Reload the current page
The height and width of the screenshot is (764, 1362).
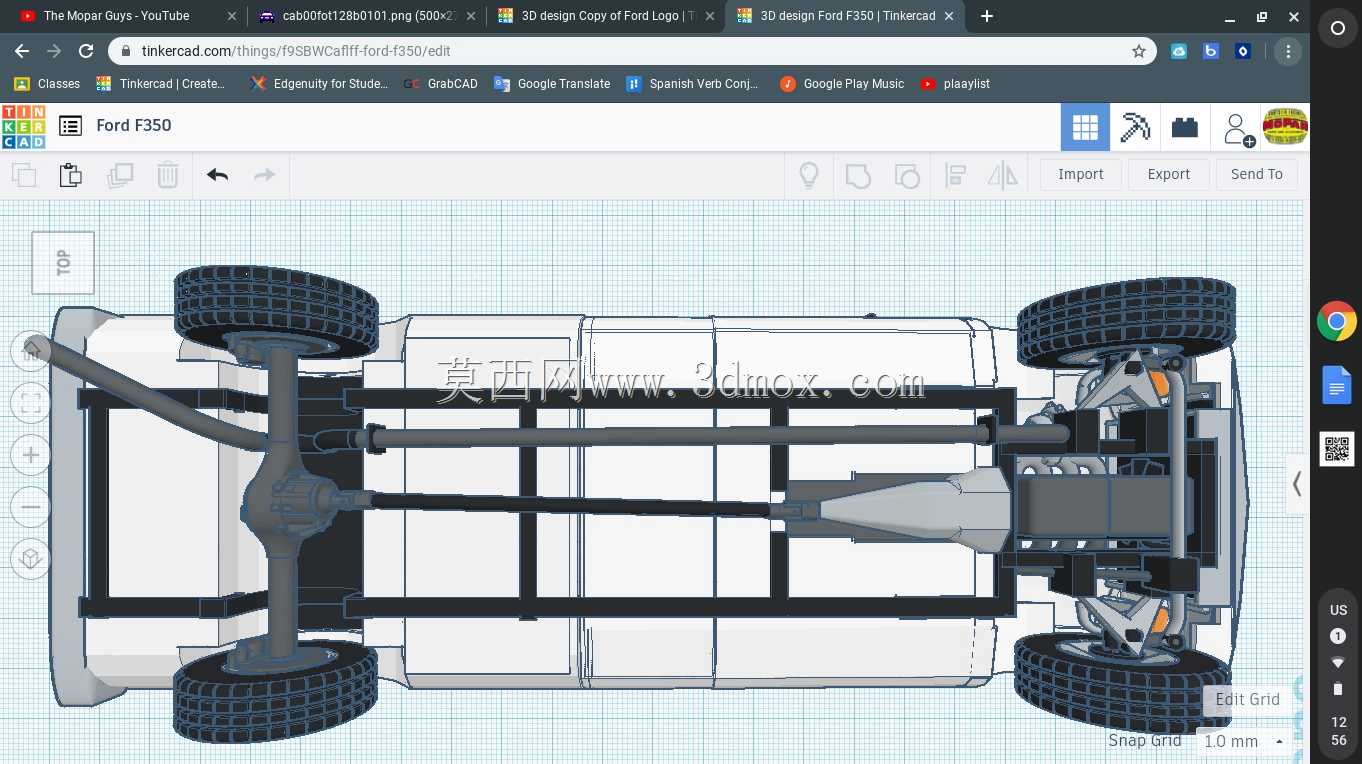86,51
